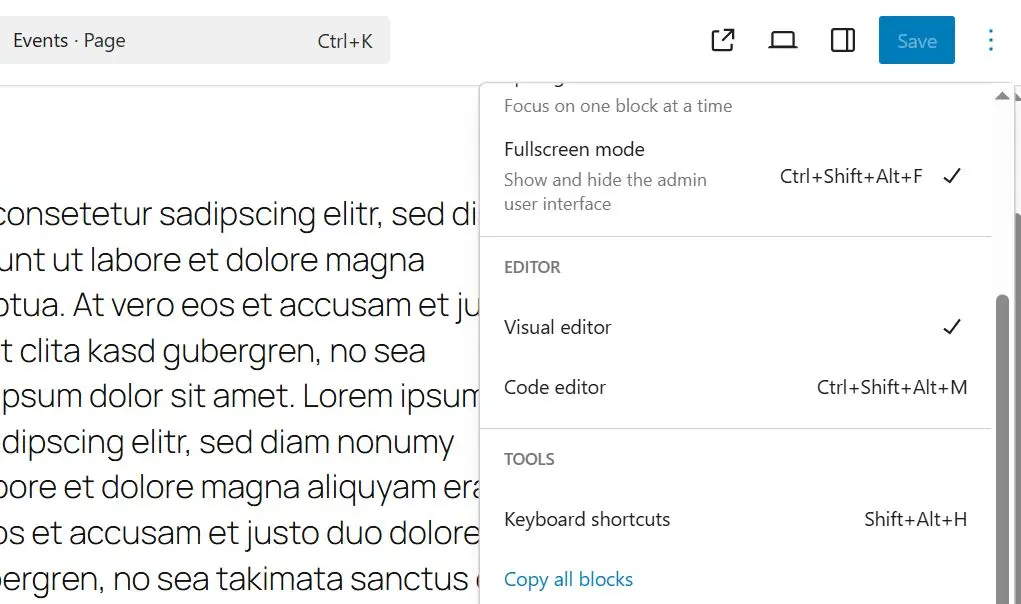Screen dimensions: 1021x604
Task: Open the command palette via Events Page title
Action: pos(68,40)
